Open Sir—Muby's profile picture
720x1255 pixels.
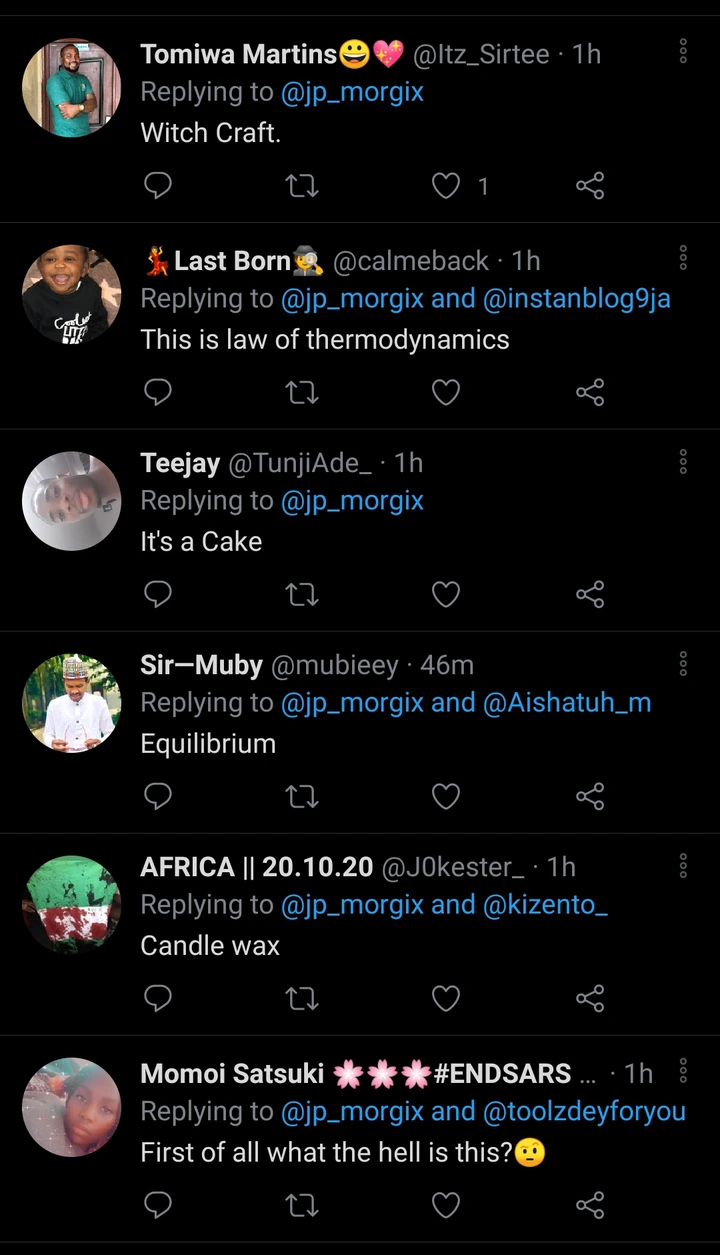click(x=71, y=703)
